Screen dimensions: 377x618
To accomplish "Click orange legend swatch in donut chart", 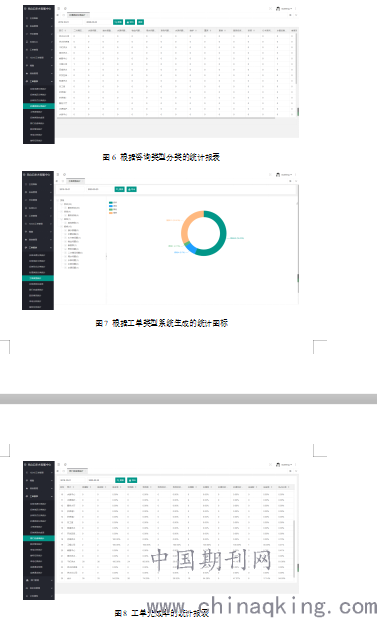I will (111, 213).
